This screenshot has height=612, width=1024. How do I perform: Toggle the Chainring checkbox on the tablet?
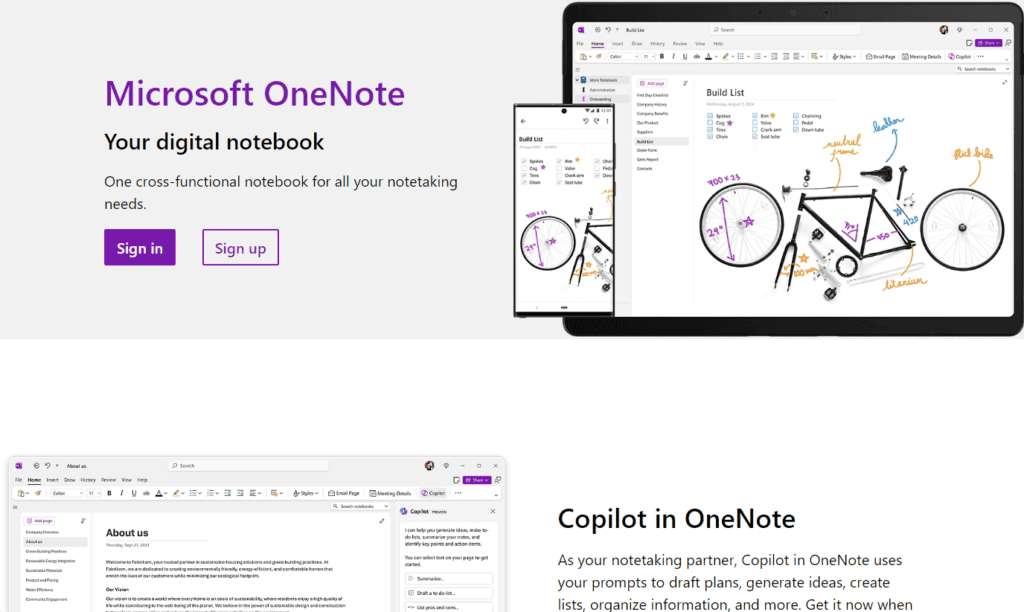(796, 116)
